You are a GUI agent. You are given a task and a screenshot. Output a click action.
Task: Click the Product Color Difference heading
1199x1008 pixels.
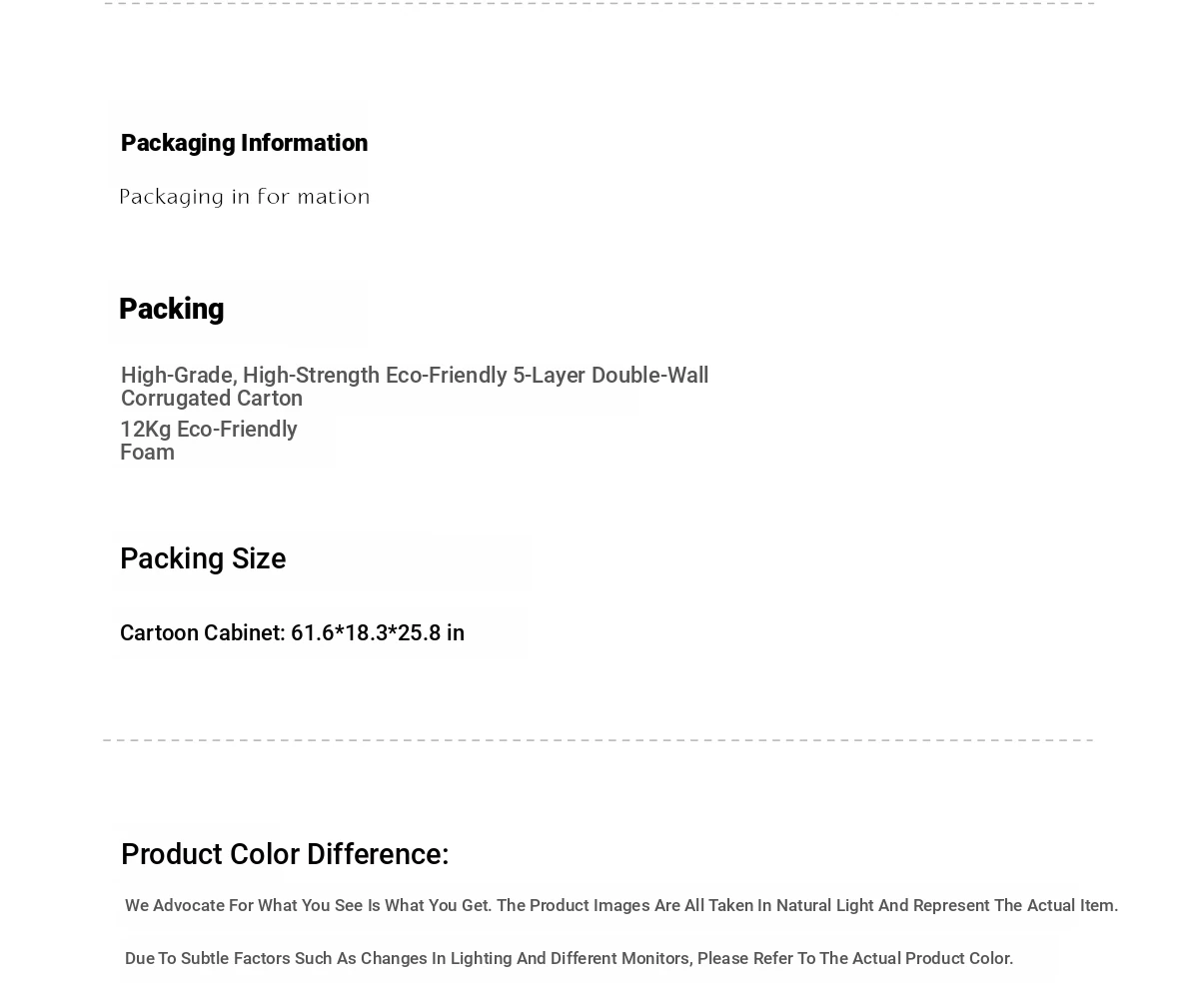click(x=285, y=854)
